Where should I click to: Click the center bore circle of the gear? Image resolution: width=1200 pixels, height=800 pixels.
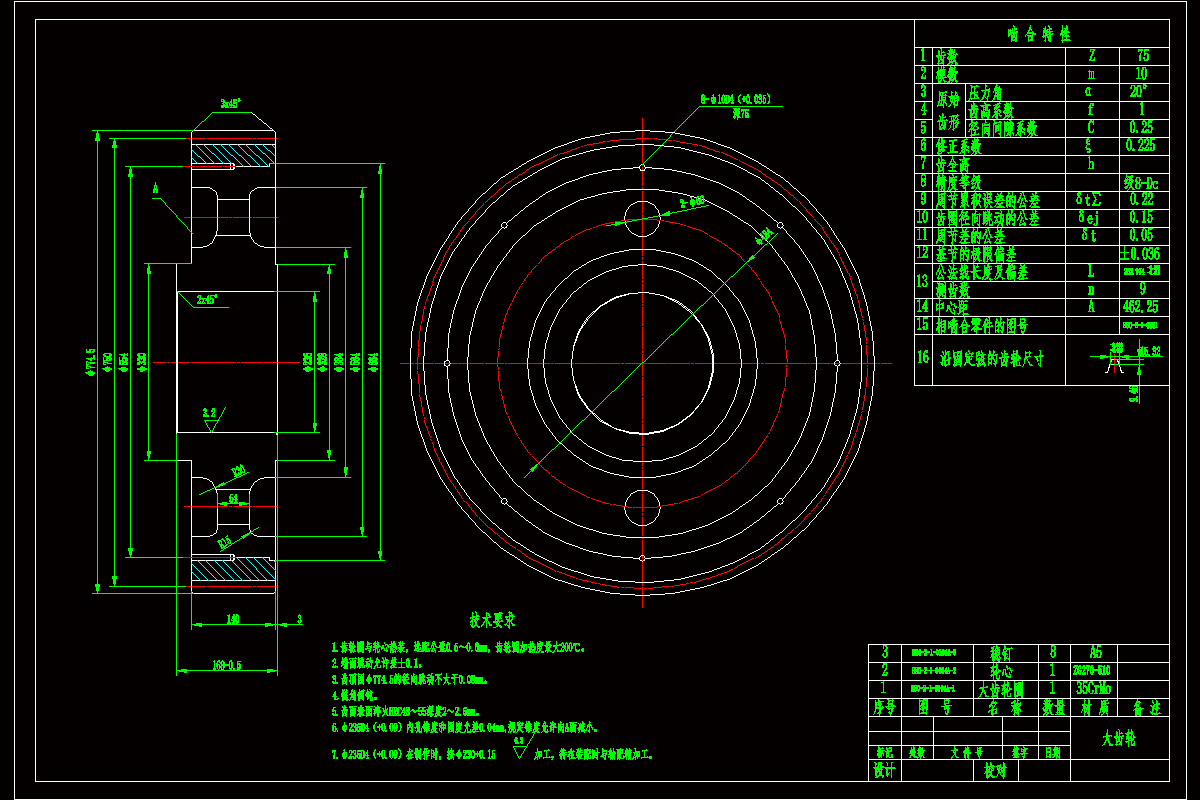tap(641, 362)
